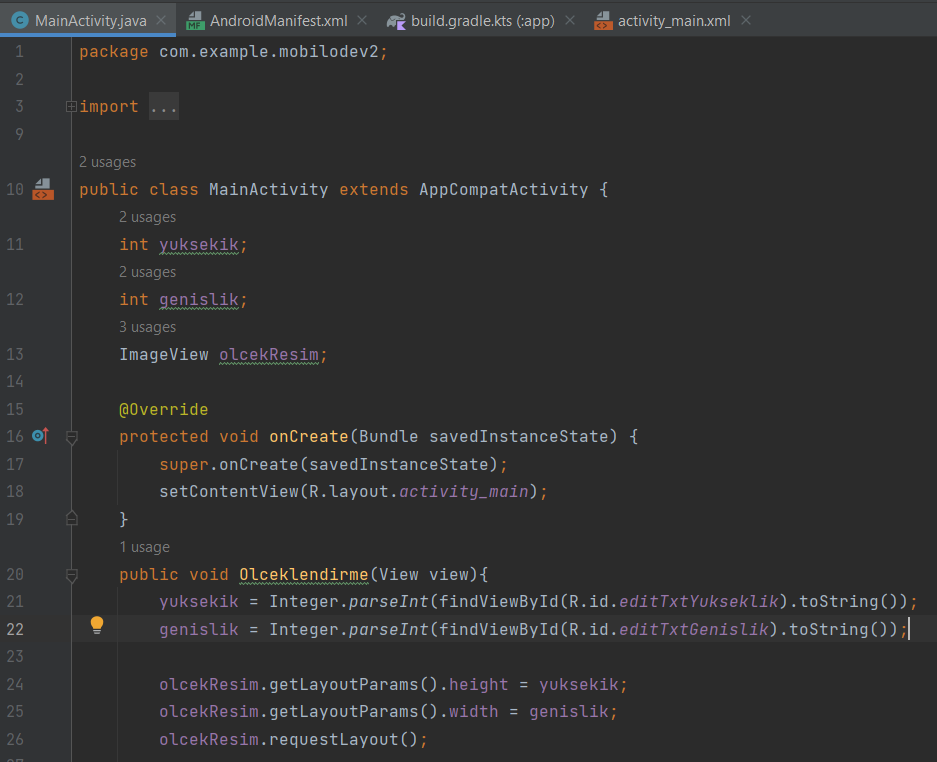
Task: Click Bundle parameter type on line 16
Action: click(388, 436)
